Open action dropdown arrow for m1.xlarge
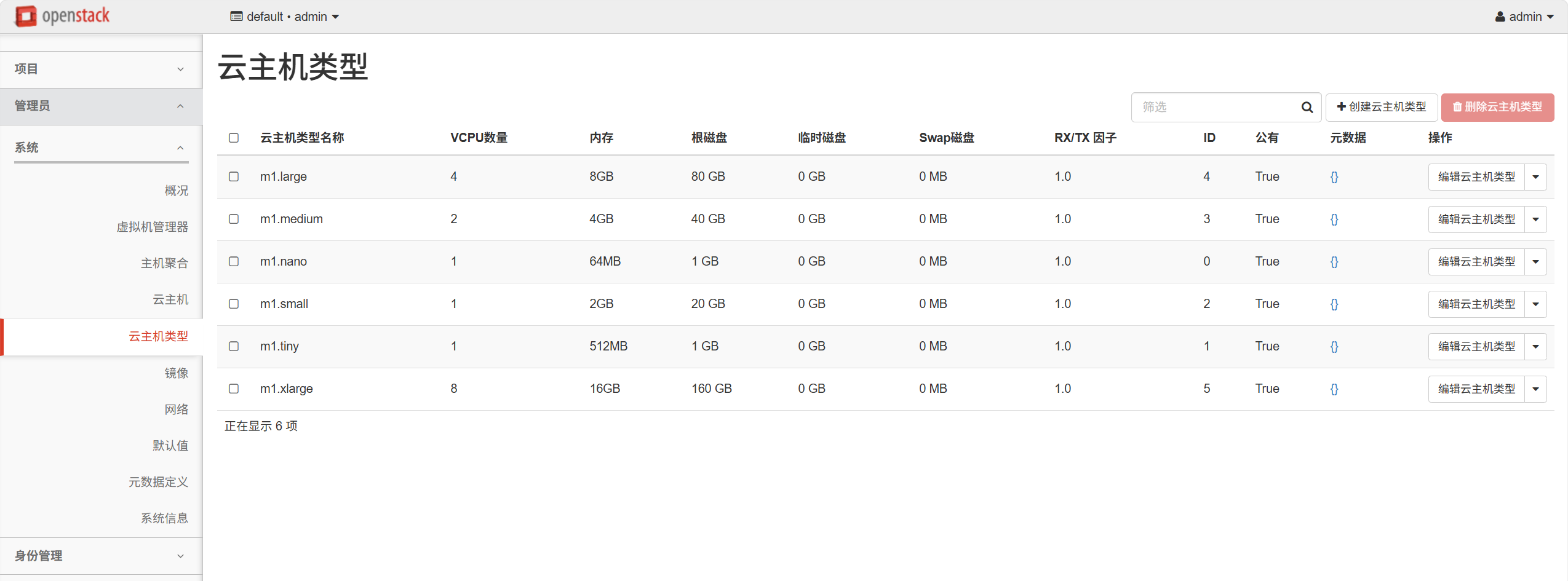The height and width of the screenshot is (581, 1568). click(x=1535, y=389)
